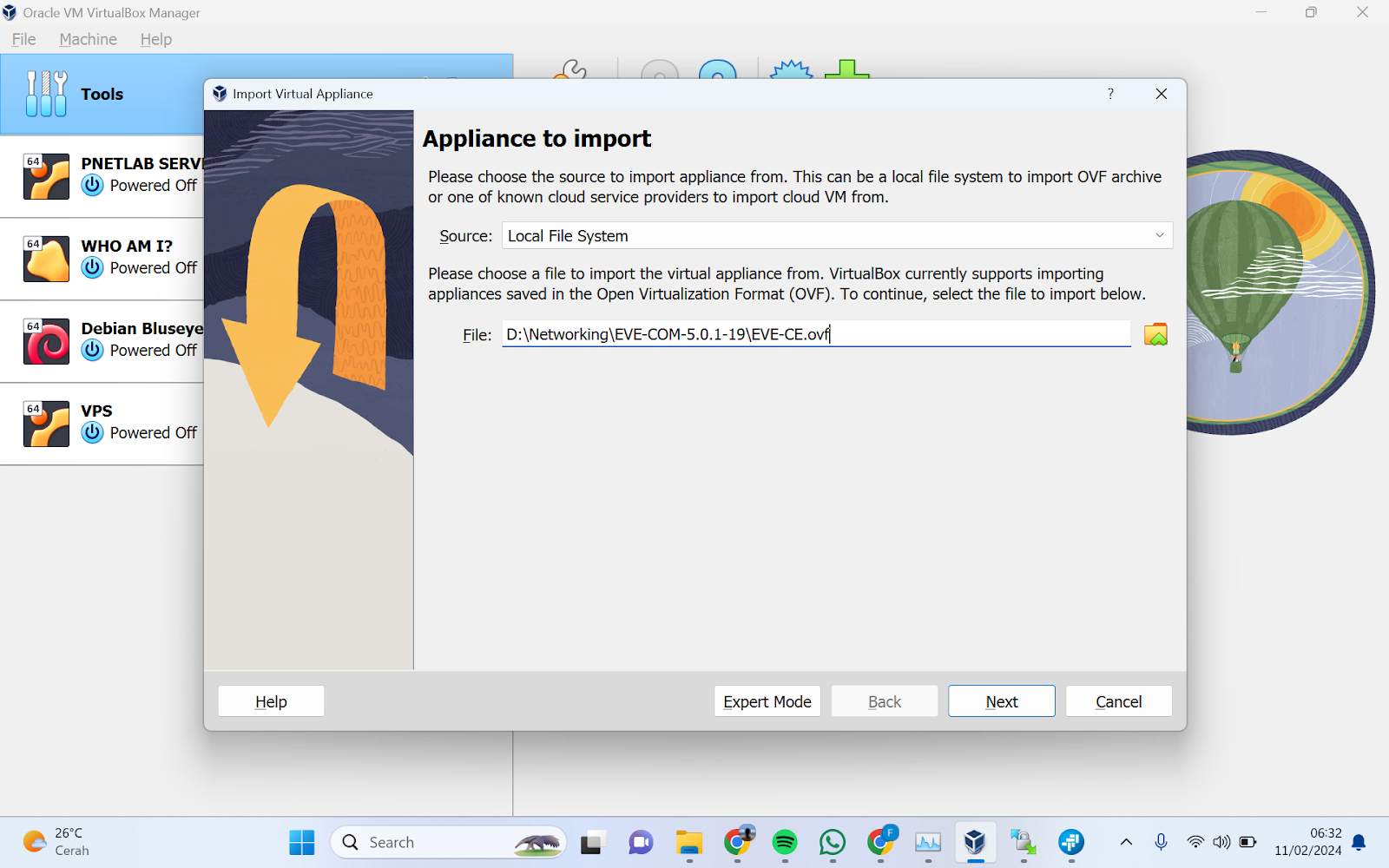Image resolution: width=1389 pixels, height=868 pixels.
Task: Switch to Expert Mode
Action: 767,701
